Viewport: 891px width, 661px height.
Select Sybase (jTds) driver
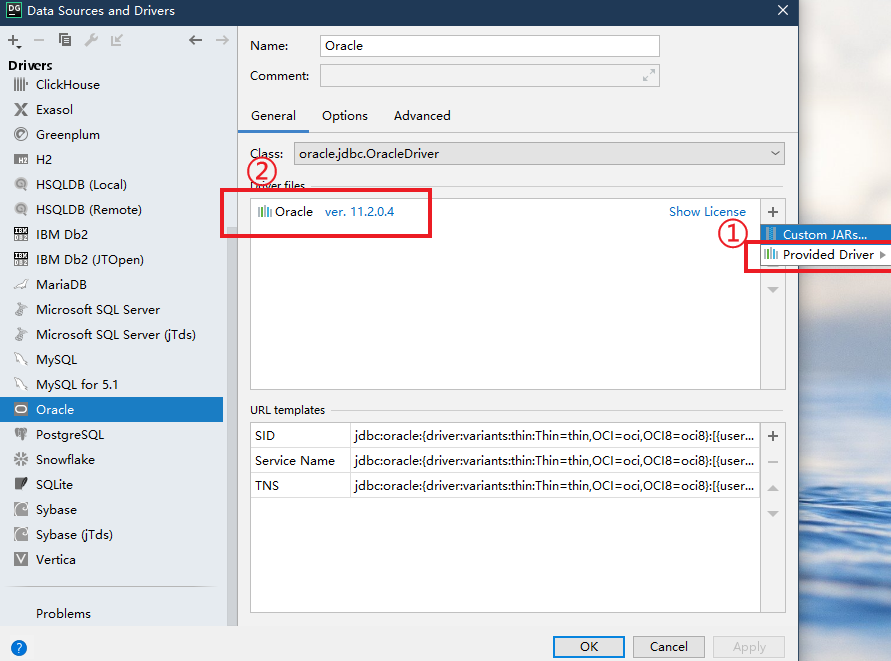pyautogui.click(x=111, y=535)
